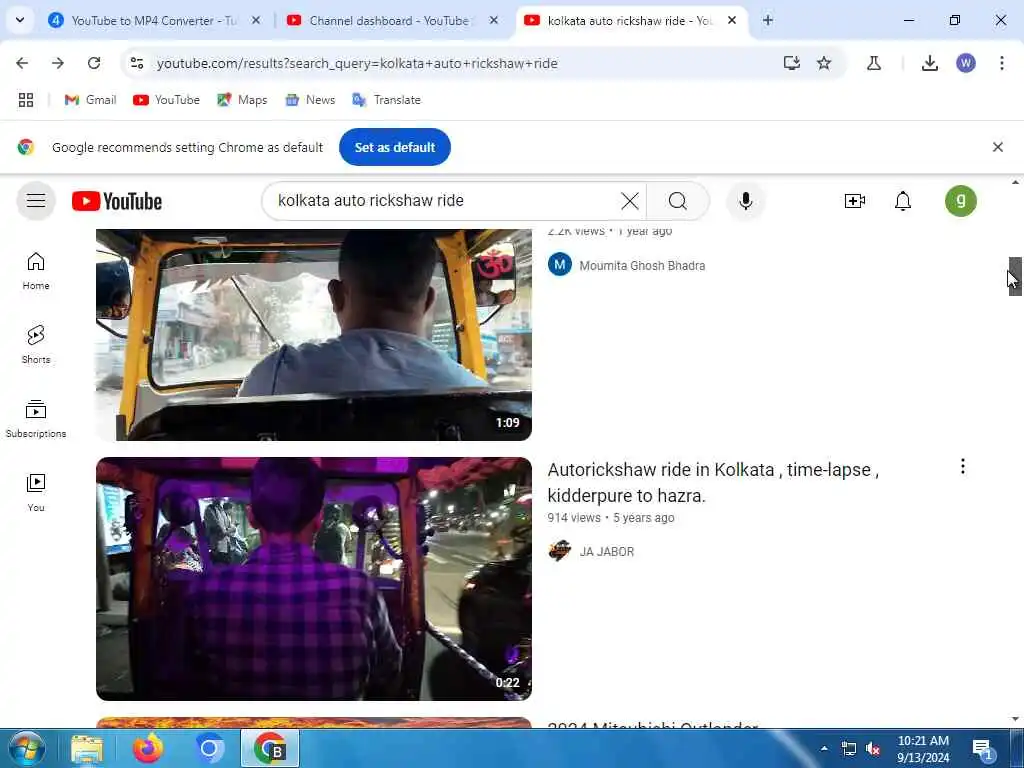The height and width of the screenshot is (768, 1024).
Task: Click in the YouTube search box
Action: pyautogui.click(x=444, y=201)
